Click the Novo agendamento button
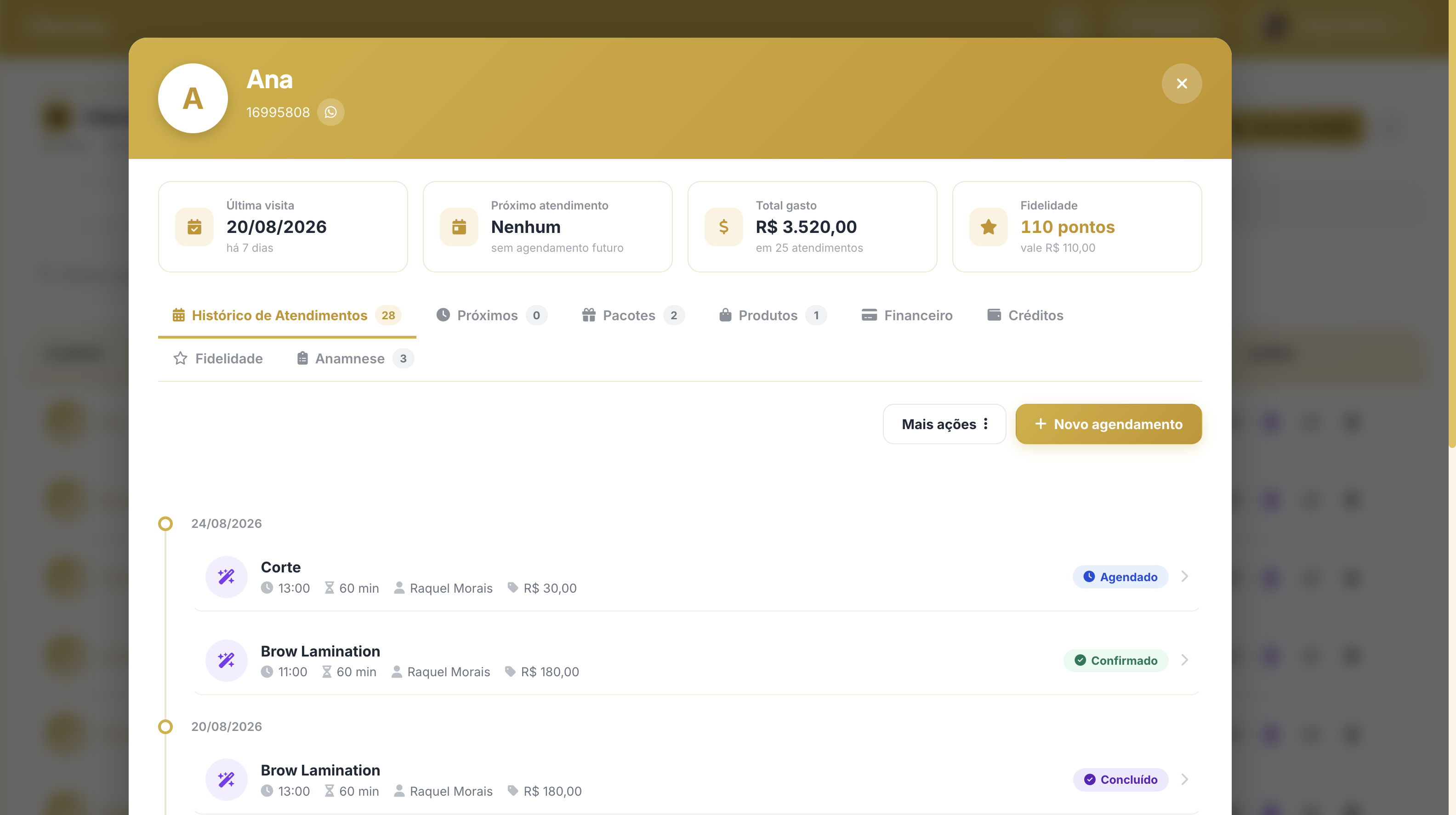 pos(1109,424)
